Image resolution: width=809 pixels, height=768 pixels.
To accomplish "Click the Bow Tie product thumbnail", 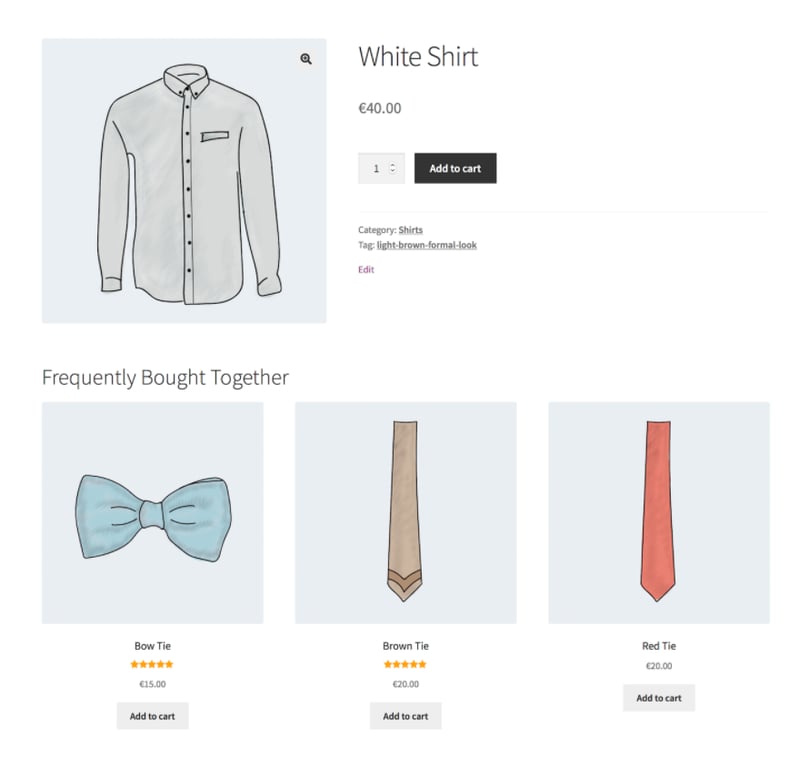I will tap(151, 511).
